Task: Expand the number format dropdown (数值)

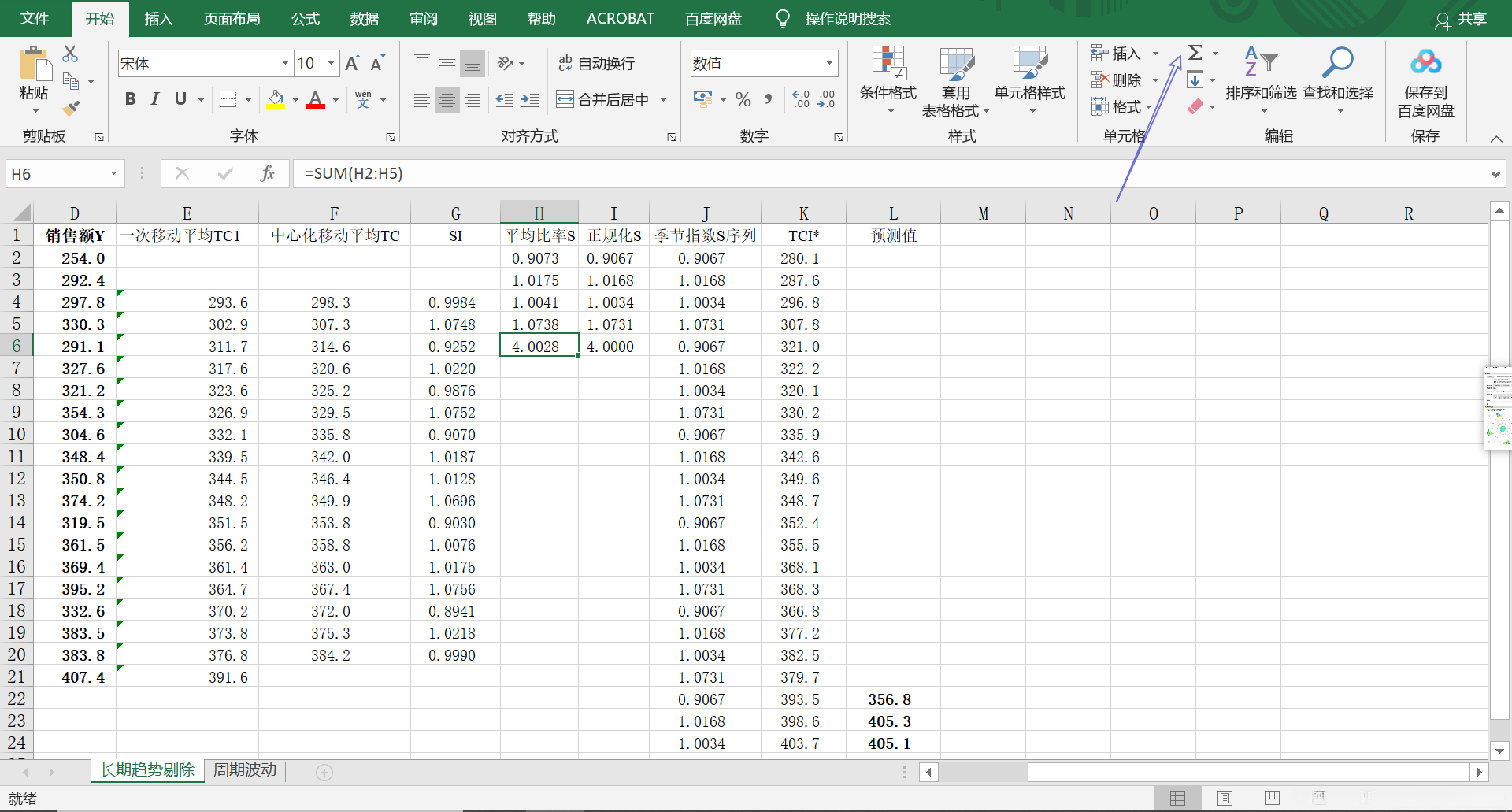Action: 829,63
